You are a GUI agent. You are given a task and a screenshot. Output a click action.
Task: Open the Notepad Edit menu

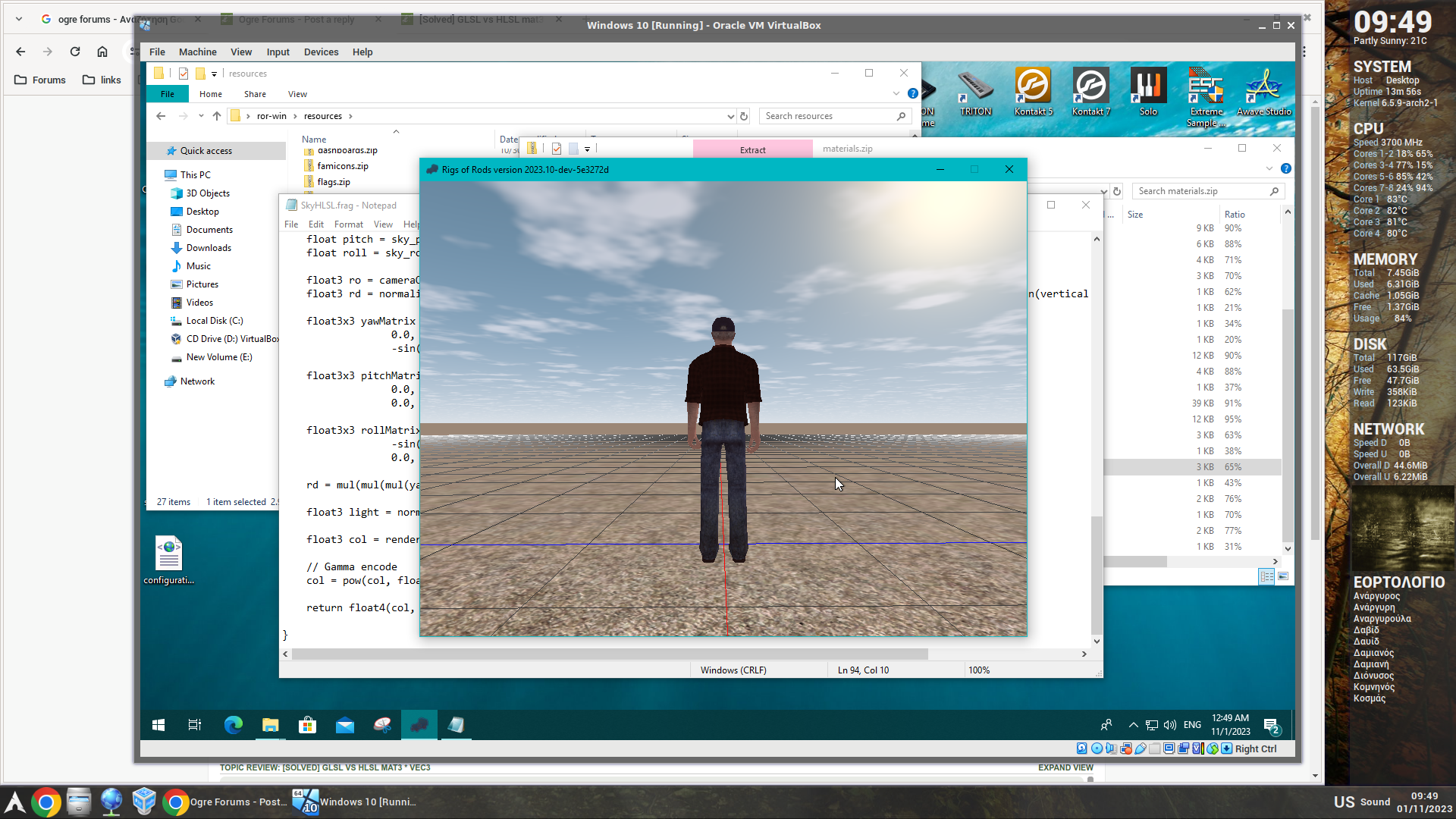pos(315,224)
